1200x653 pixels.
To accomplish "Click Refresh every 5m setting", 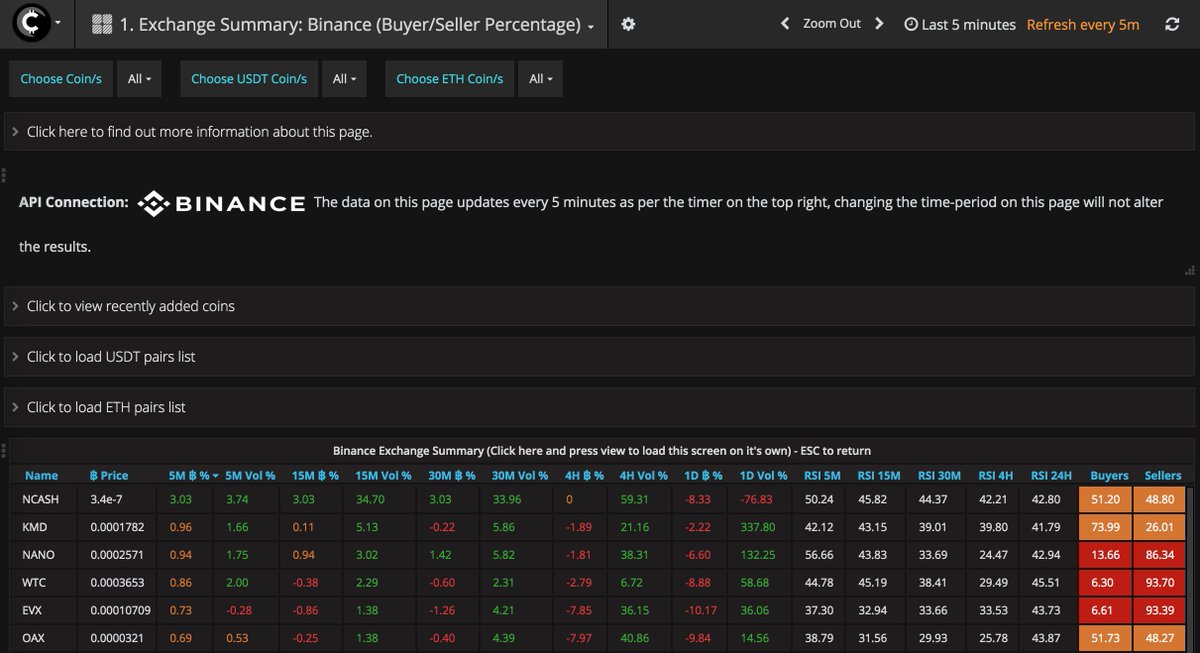I will [x=1083, y=24].
